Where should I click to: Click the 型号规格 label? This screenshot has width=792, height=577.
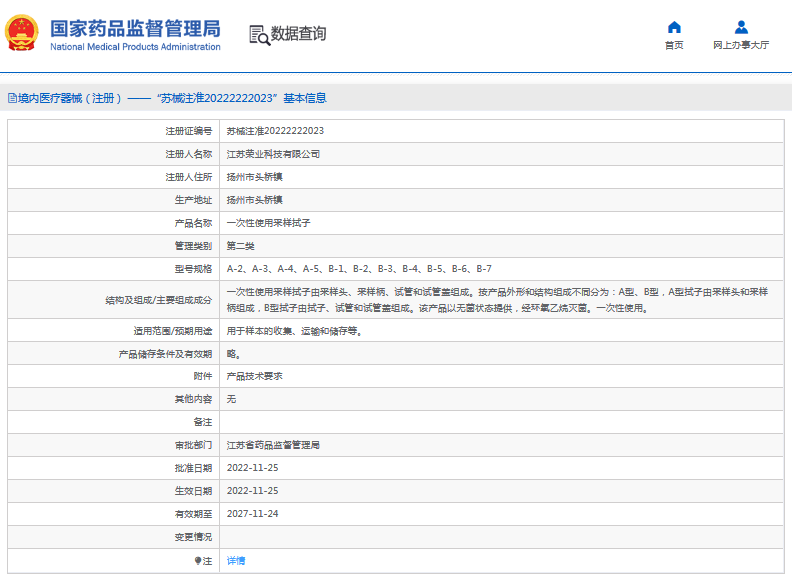[x=193, y=269]
